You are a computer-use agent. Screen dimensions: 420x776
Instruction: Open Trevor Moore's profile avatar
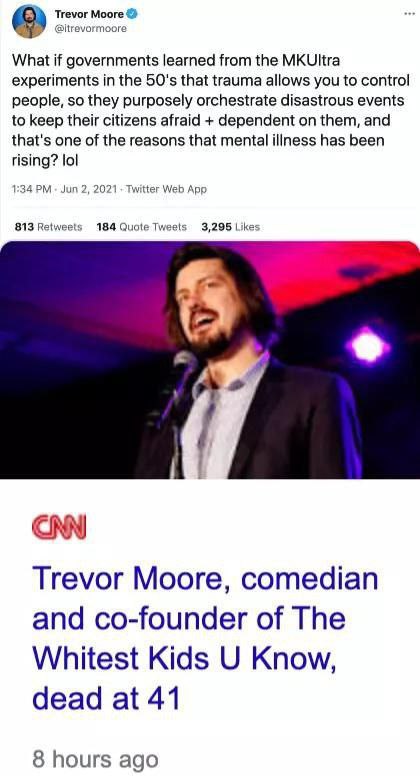29,21
